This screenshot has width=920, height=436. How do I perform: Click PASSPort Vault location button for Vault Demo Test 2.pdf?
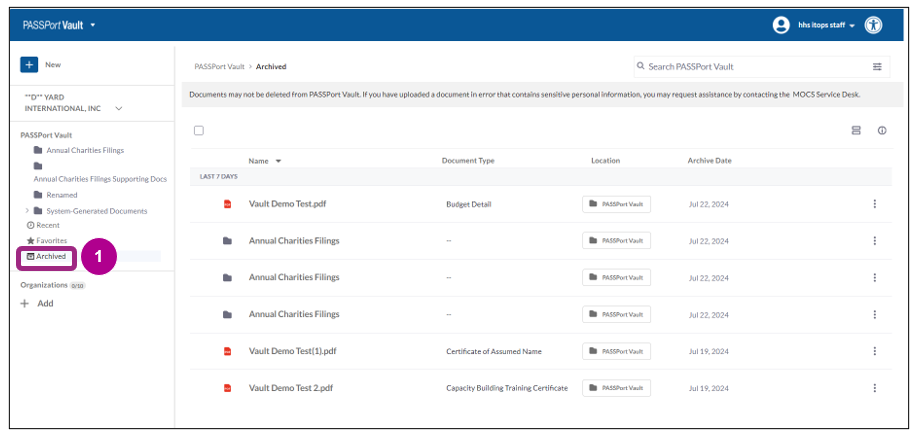[x=616, y=388]
